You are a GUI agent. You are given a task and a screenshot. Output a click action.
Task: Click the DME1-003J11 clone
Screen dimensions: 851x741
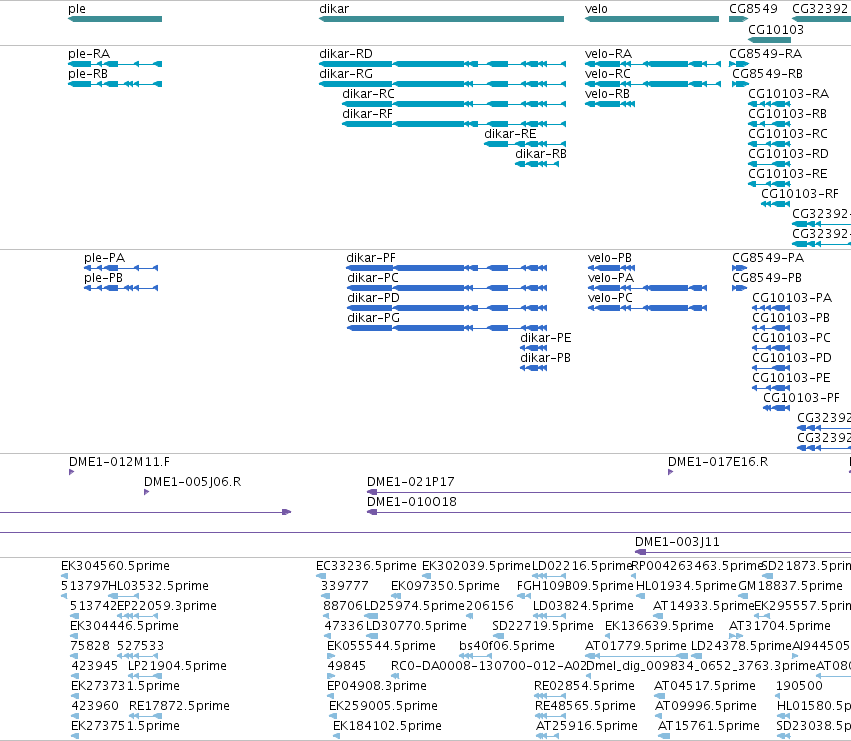(743, 552)
